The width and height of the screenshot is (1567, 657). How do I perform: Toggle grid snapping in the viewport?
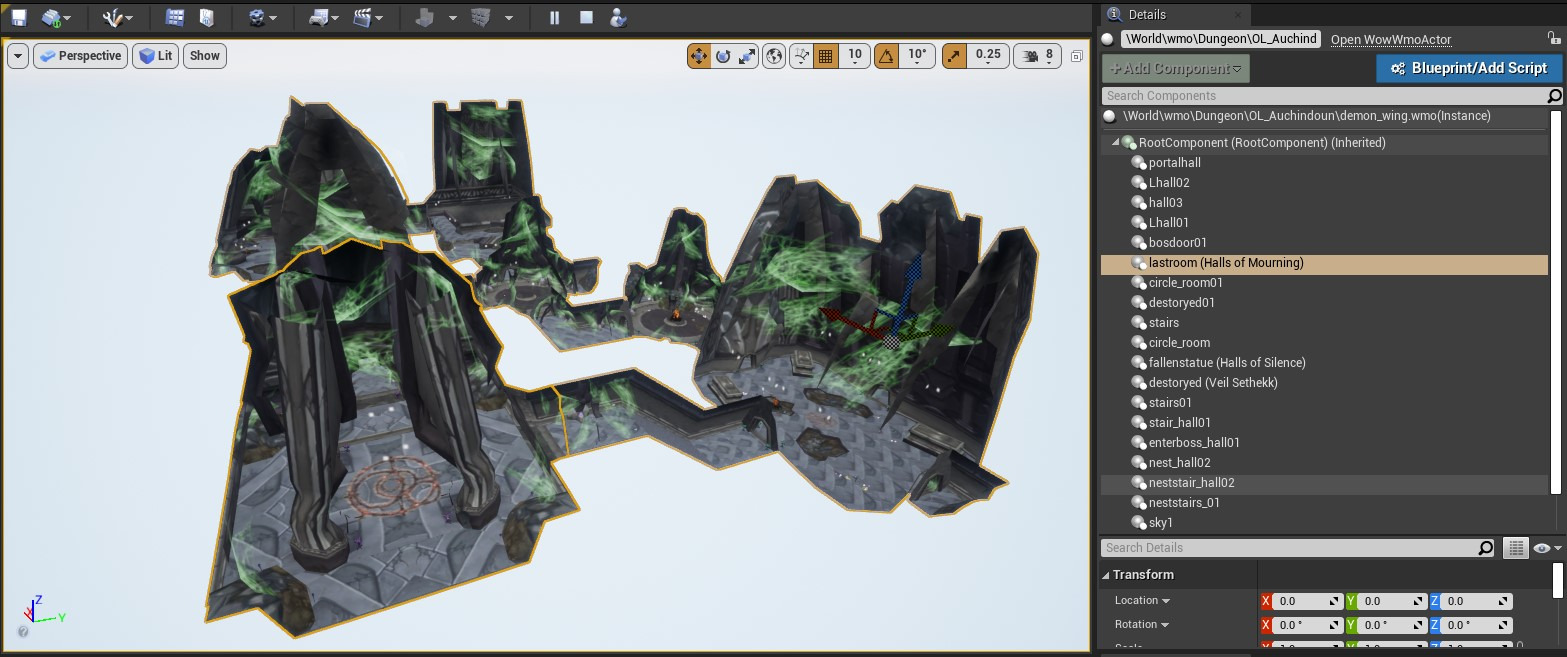[x=826, y=56]
